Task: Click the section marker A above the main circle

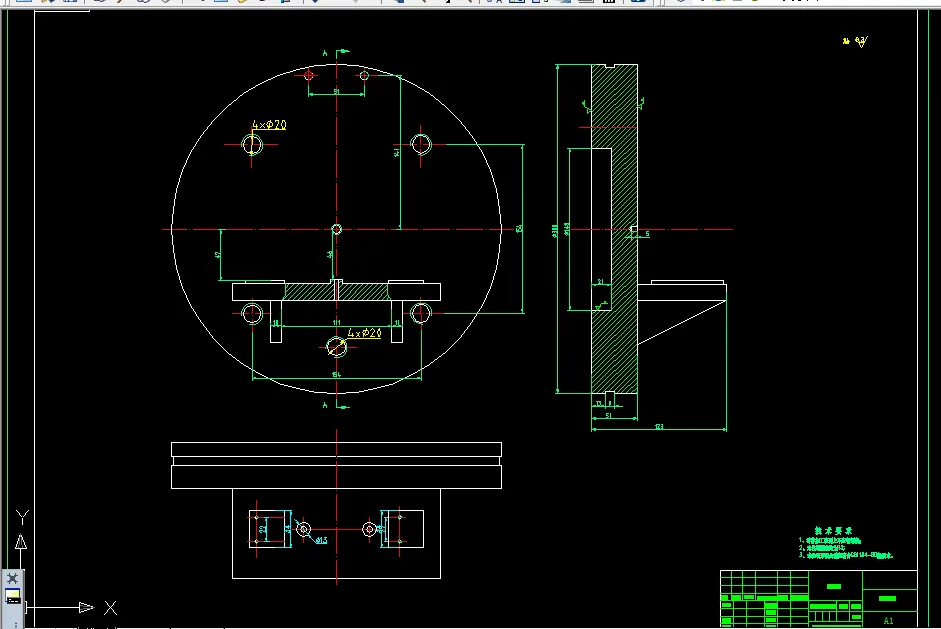Action: point(325,53)
